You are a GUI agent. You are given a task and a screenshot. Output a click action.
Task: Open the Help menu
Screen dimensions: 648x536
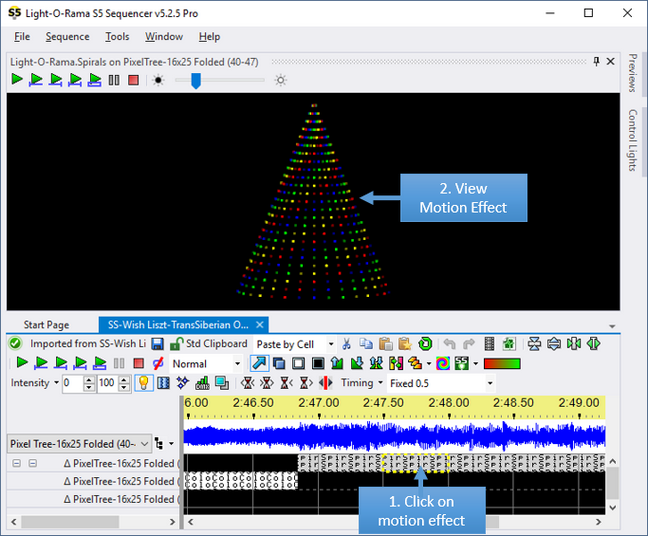[209, 37]
